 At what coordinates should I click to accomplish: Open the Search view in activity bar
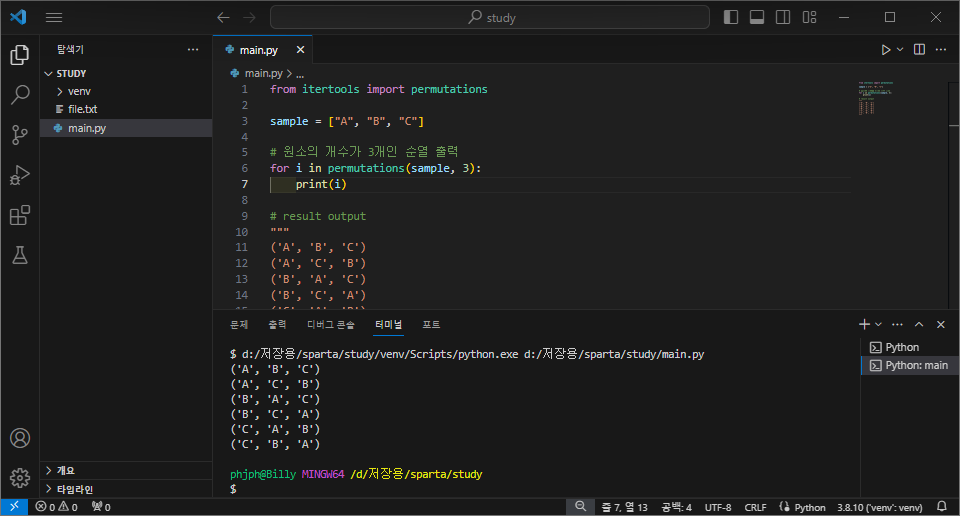(x=20, y=95)
